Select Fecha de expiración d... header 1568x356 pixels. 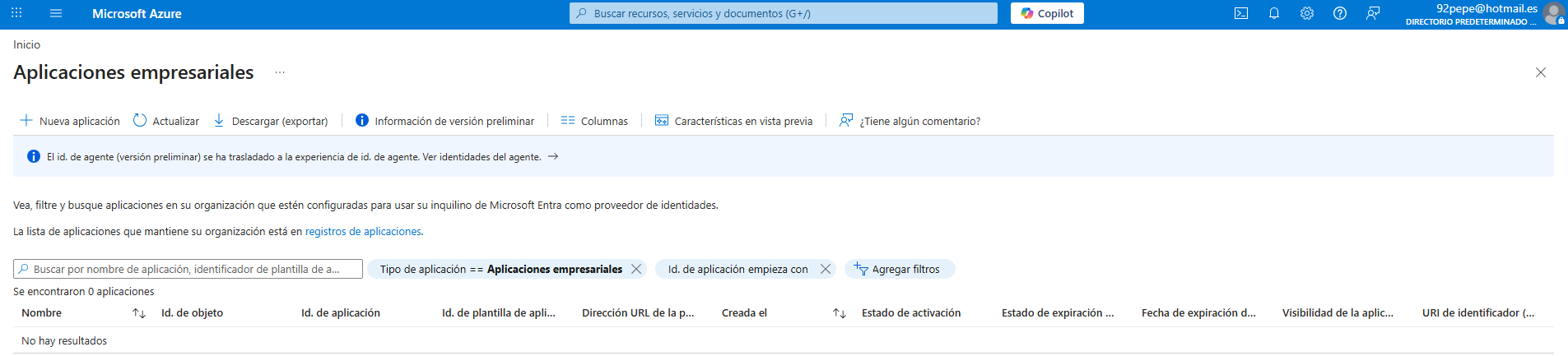(1198, 313)
